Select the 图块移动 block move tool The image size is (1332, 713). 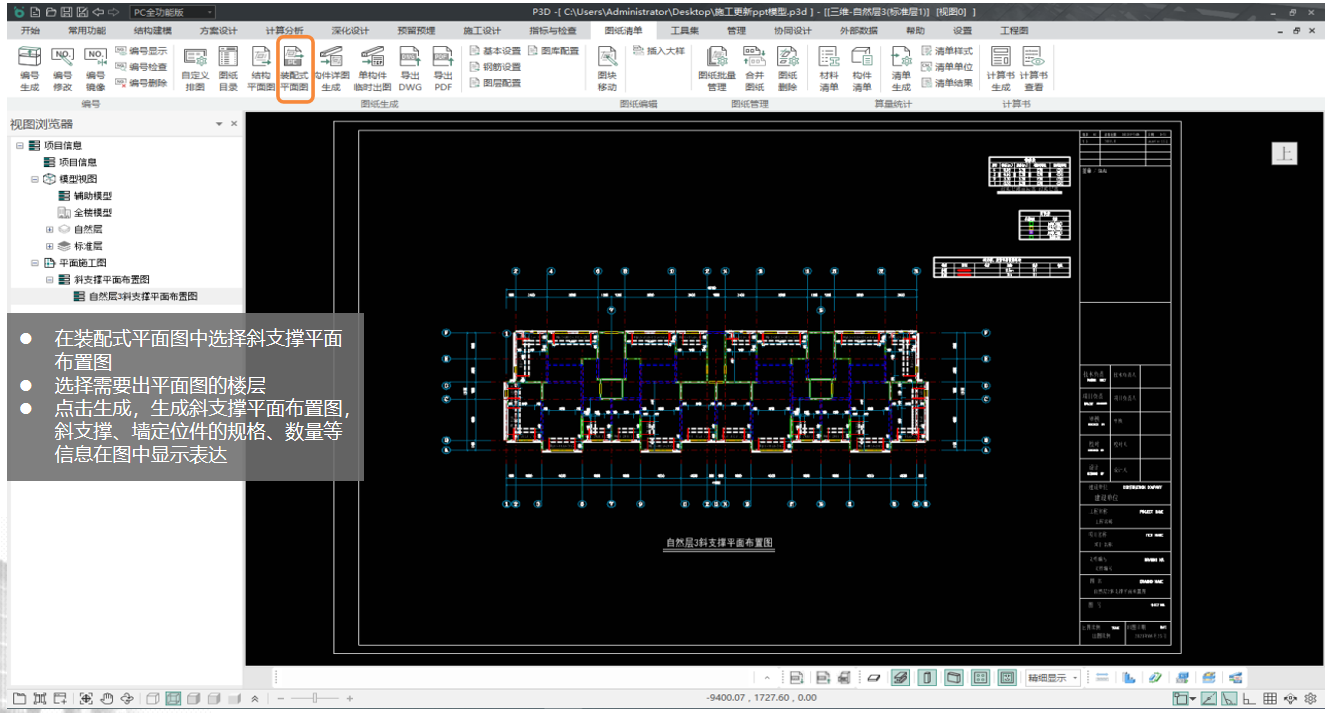[x=607, y=68]
